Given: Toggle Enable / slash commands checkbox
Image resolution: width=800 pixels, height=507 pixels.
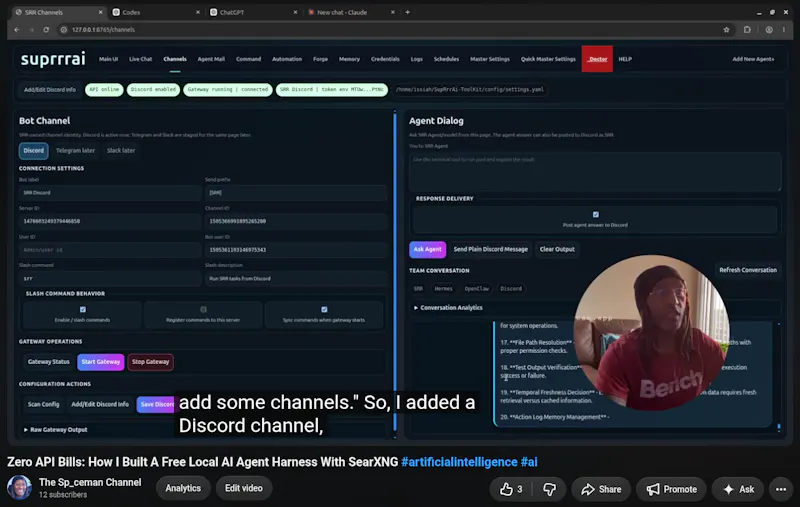Looking at the screenshot, I should pyautogui.click(x=83, y=310).
